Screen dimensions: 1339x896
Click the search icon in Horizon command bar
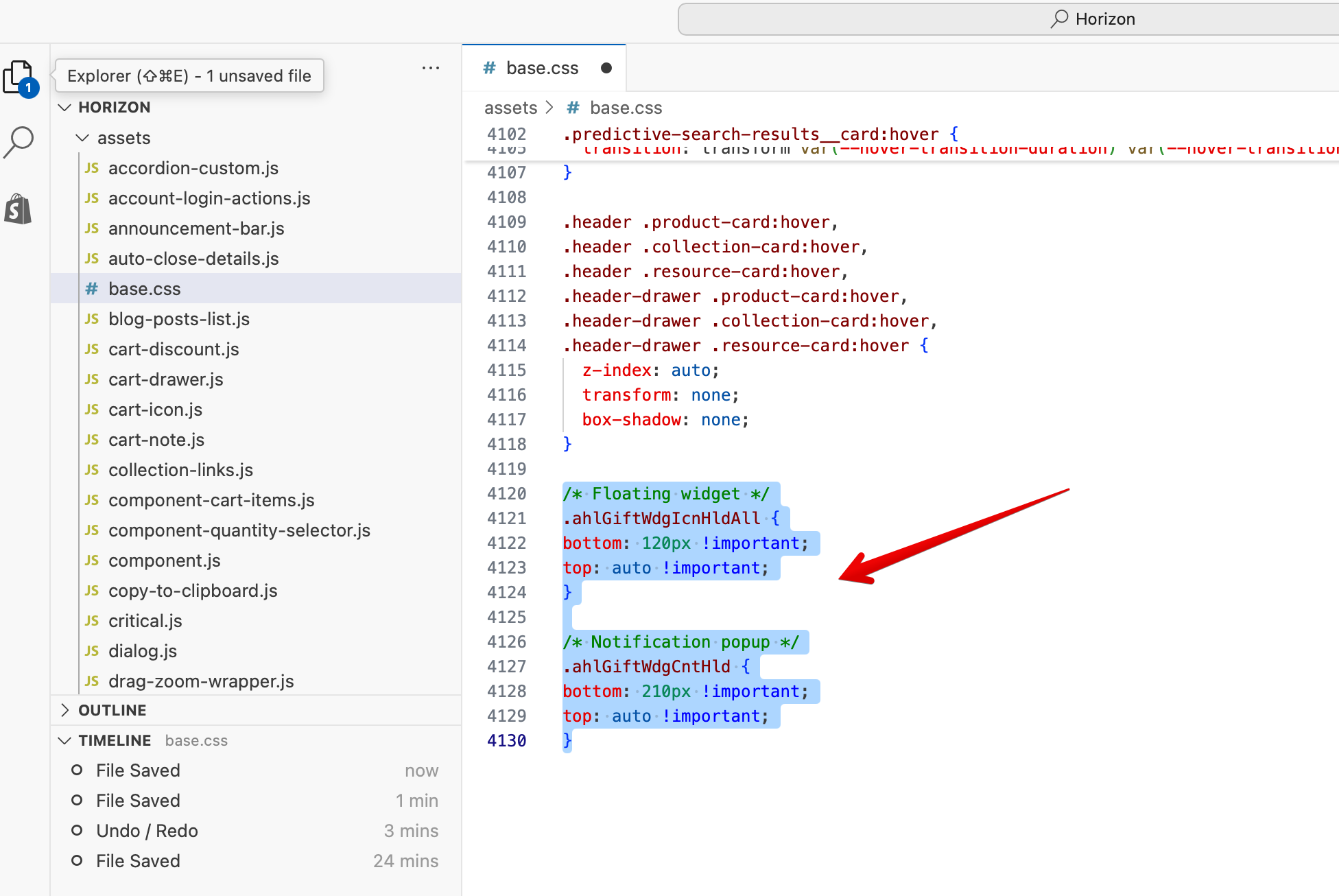[x=1059, y=19]
